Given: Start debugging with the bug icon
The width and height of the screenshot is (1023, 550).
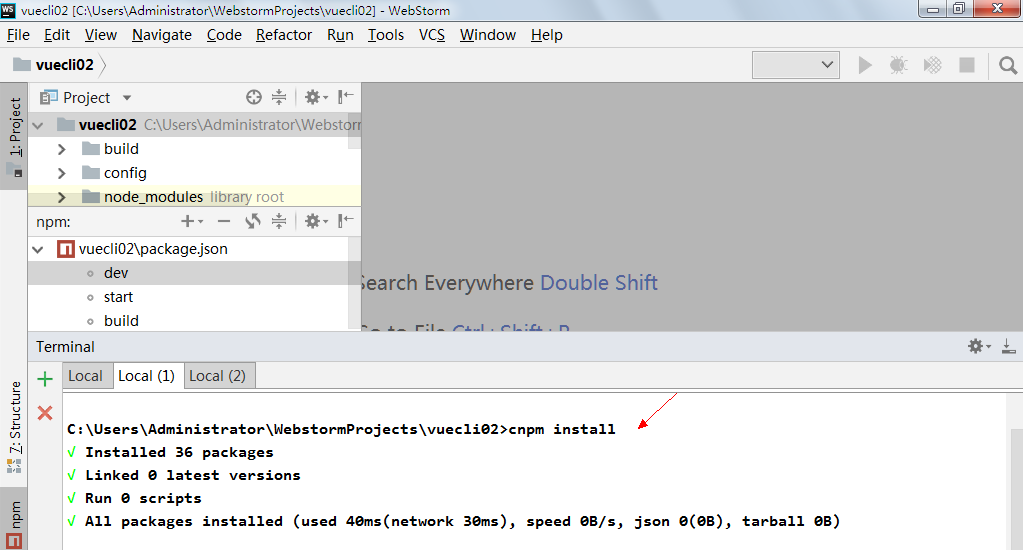Looking at the screenshot, I should (899, 65).
